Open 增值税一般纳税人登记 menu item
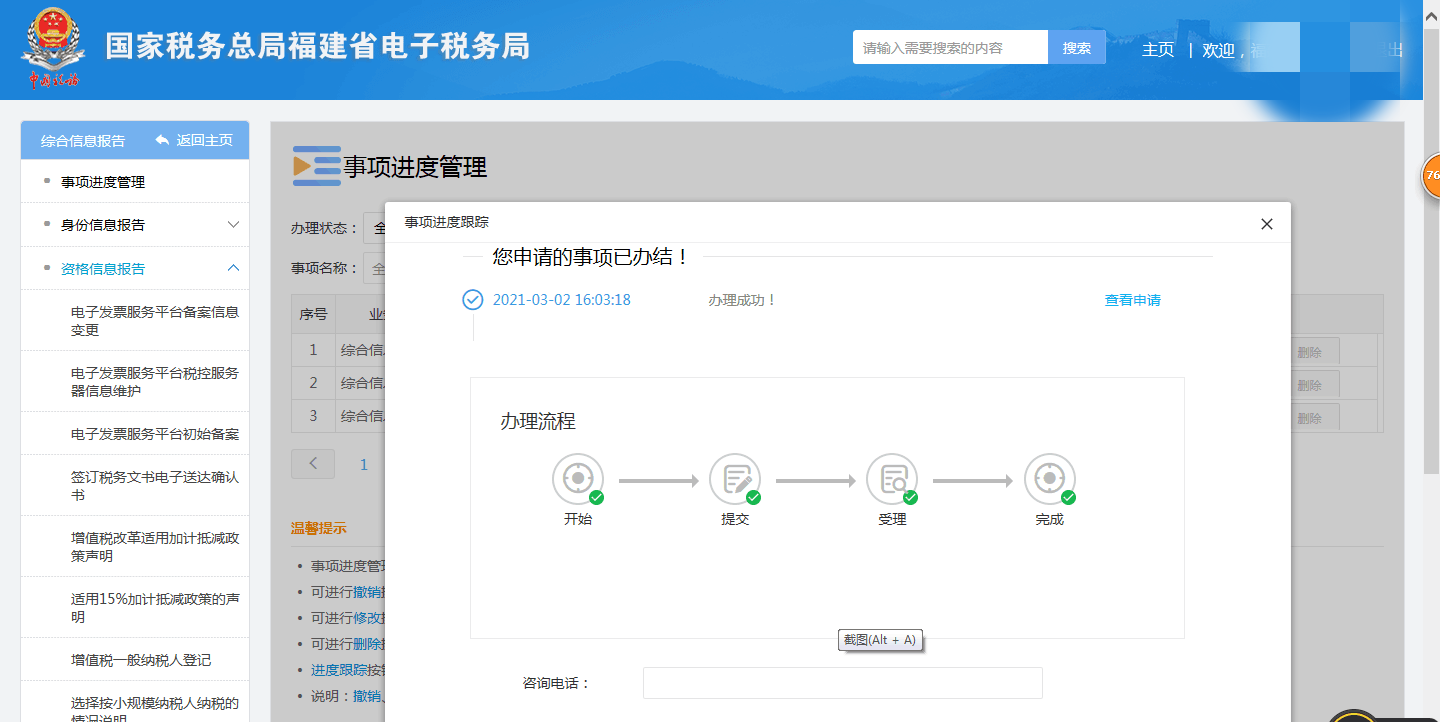 pos(141,660)
